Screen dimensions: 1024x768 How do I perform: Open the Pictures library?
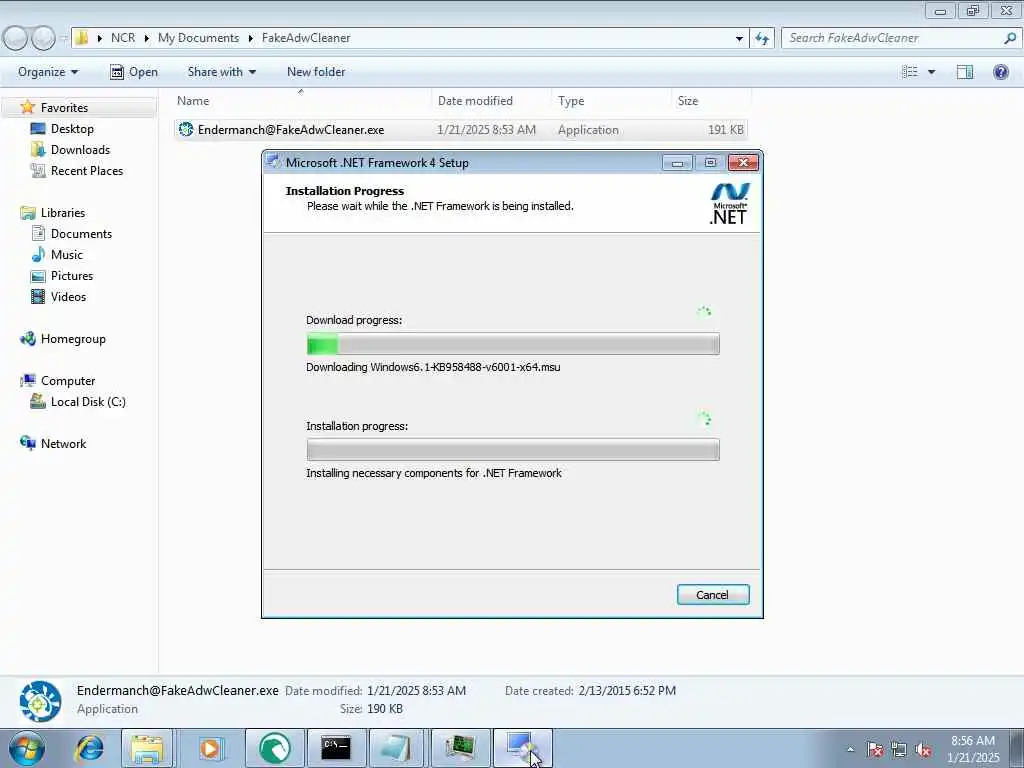pos(72,276)
